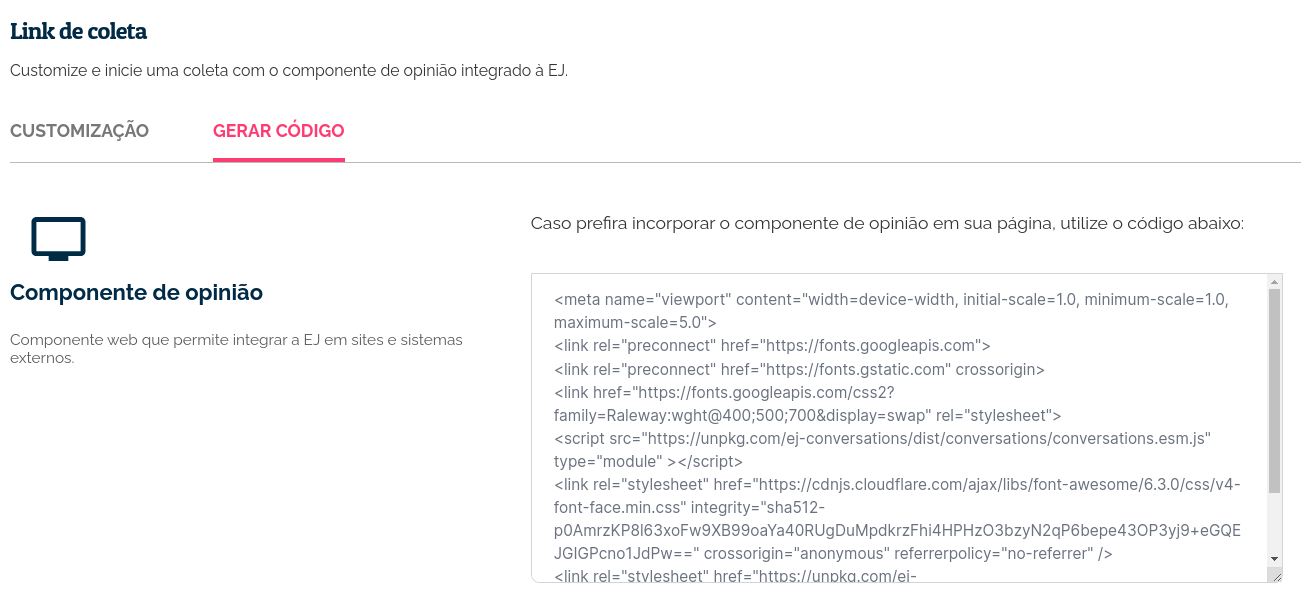Select the GERAR CÓDIGO tab
Screen dimensions: 1313x603
tap(279, 131)
